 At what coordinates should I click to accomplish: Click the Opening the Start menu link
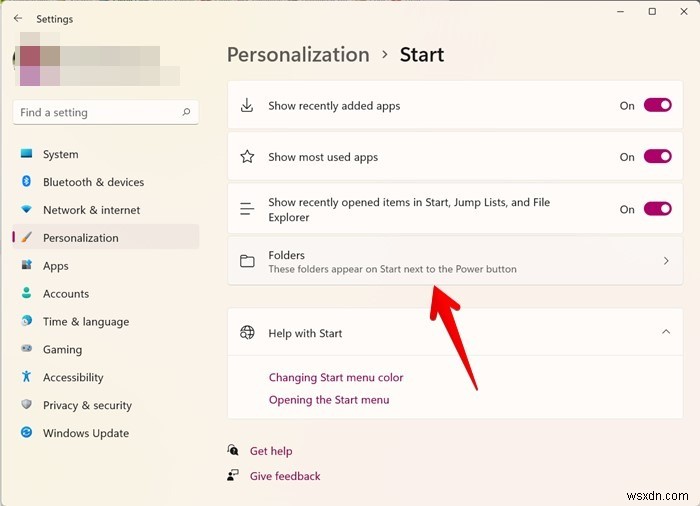[x=329, y=400]
